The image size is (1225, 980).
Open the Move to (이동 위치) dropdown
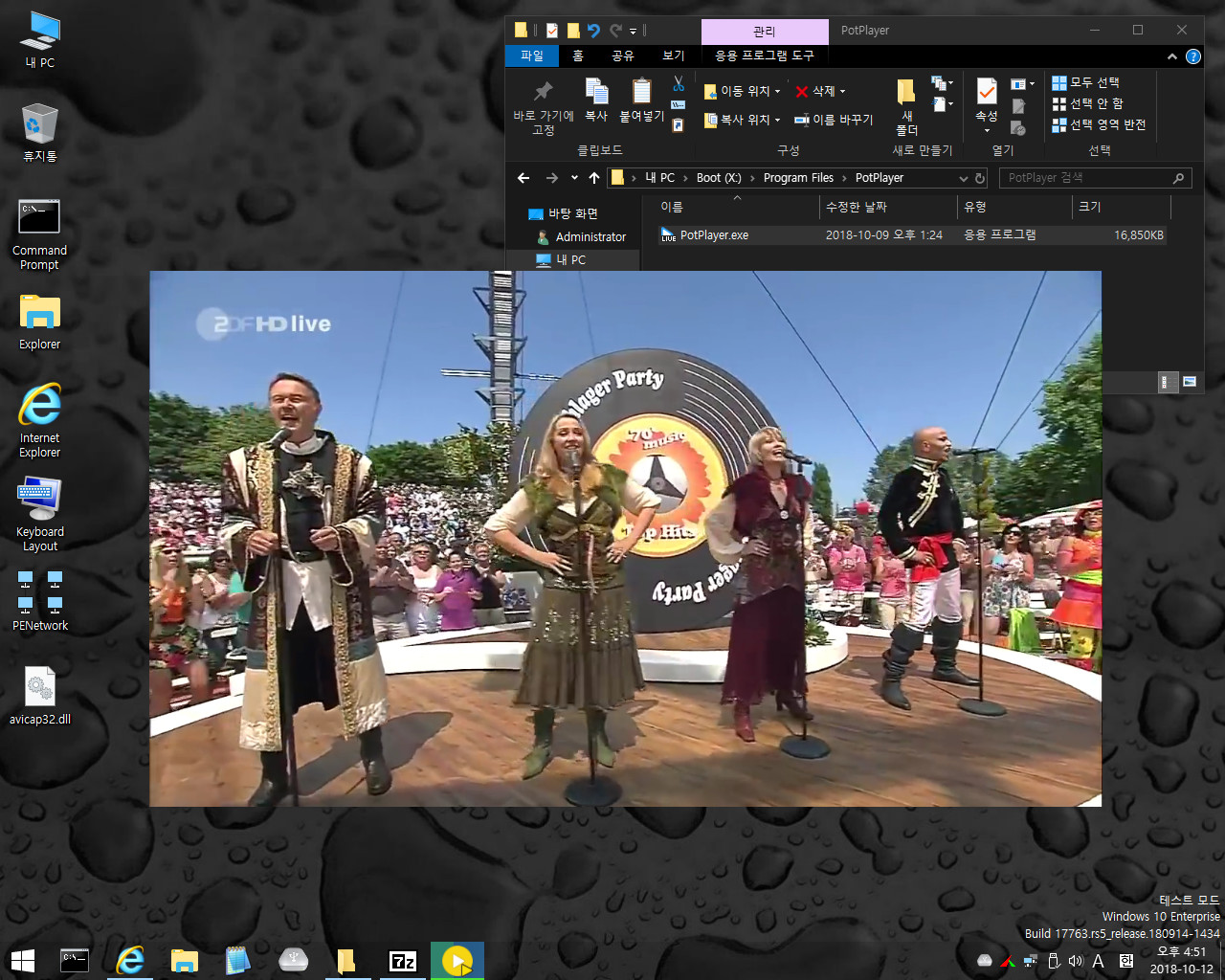click(x=743, y=91)
